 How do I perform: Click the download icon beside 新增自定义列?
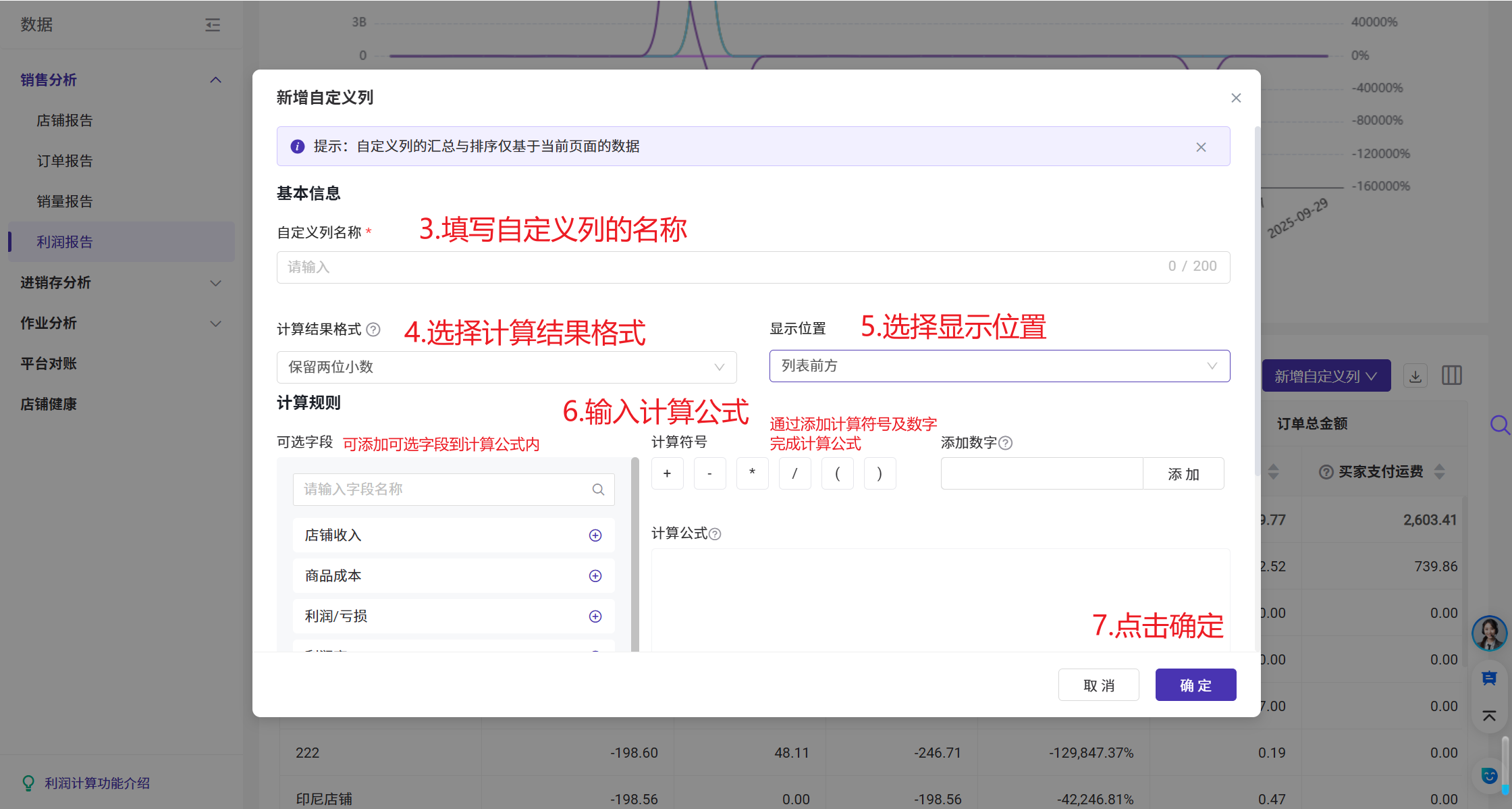(1415, 376)
